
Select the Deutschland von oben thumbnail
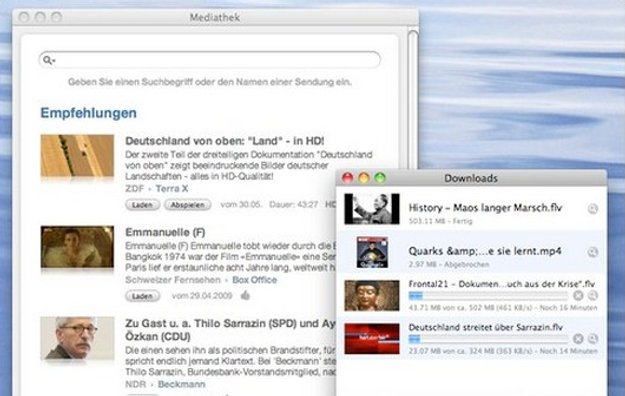(x=77, y=156)
